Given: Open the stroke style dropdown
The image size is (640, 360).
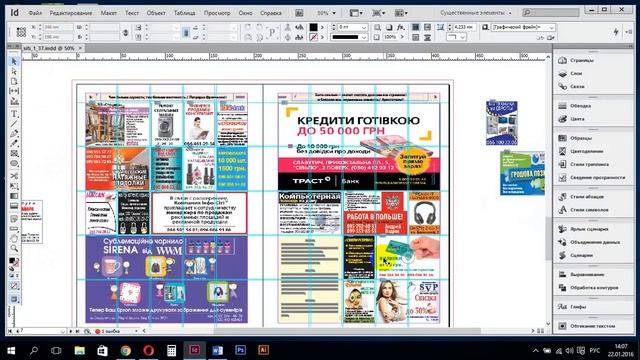Looking at the screenshot, I should 364,37.
